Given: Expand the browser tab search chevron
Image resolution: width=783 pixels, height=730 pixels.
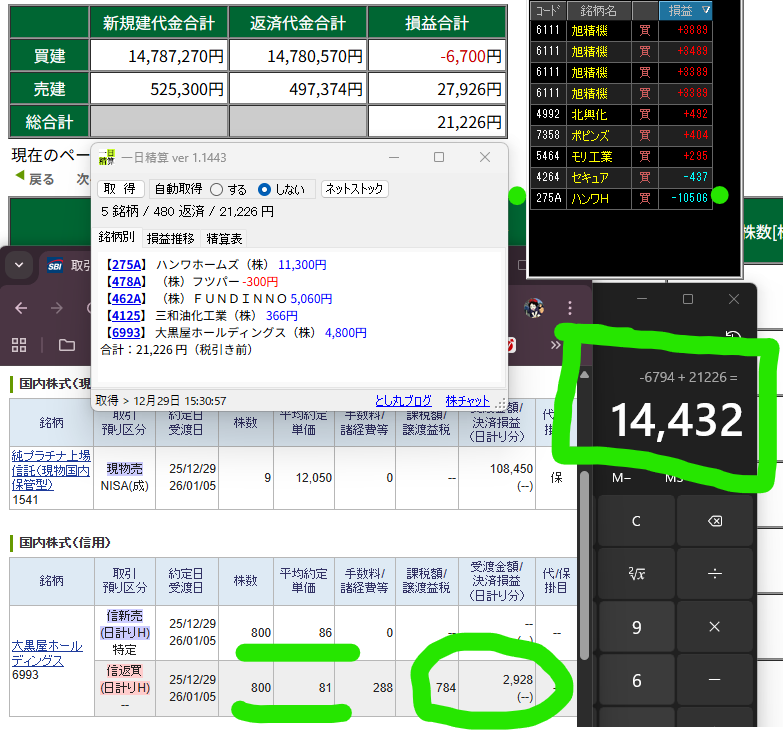Looking at the screenshot, I should [x=17, y=266].
